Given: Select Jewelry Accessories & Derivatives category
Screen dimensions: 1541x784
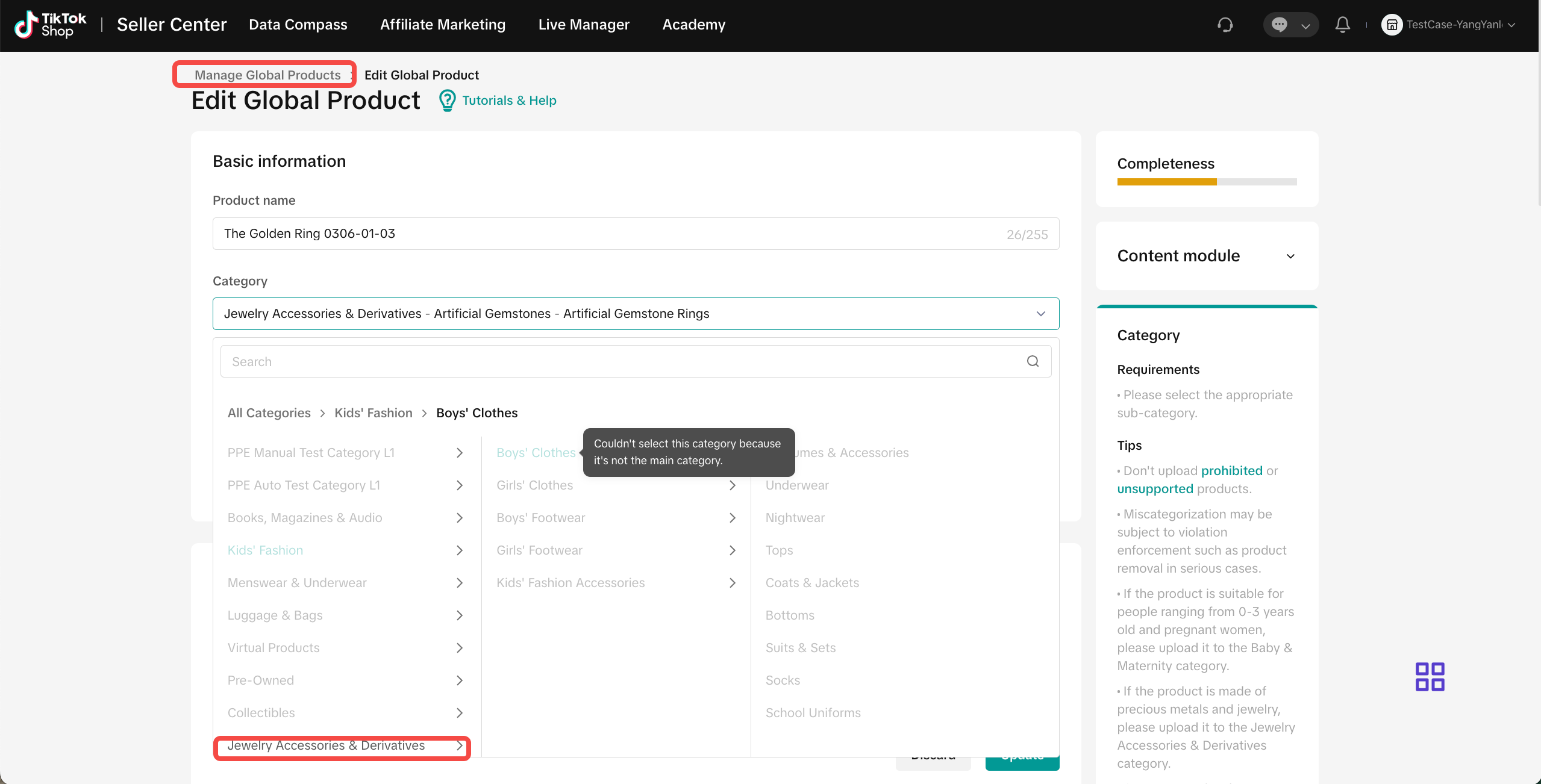Looking at the screenshot, I should 326,745.
